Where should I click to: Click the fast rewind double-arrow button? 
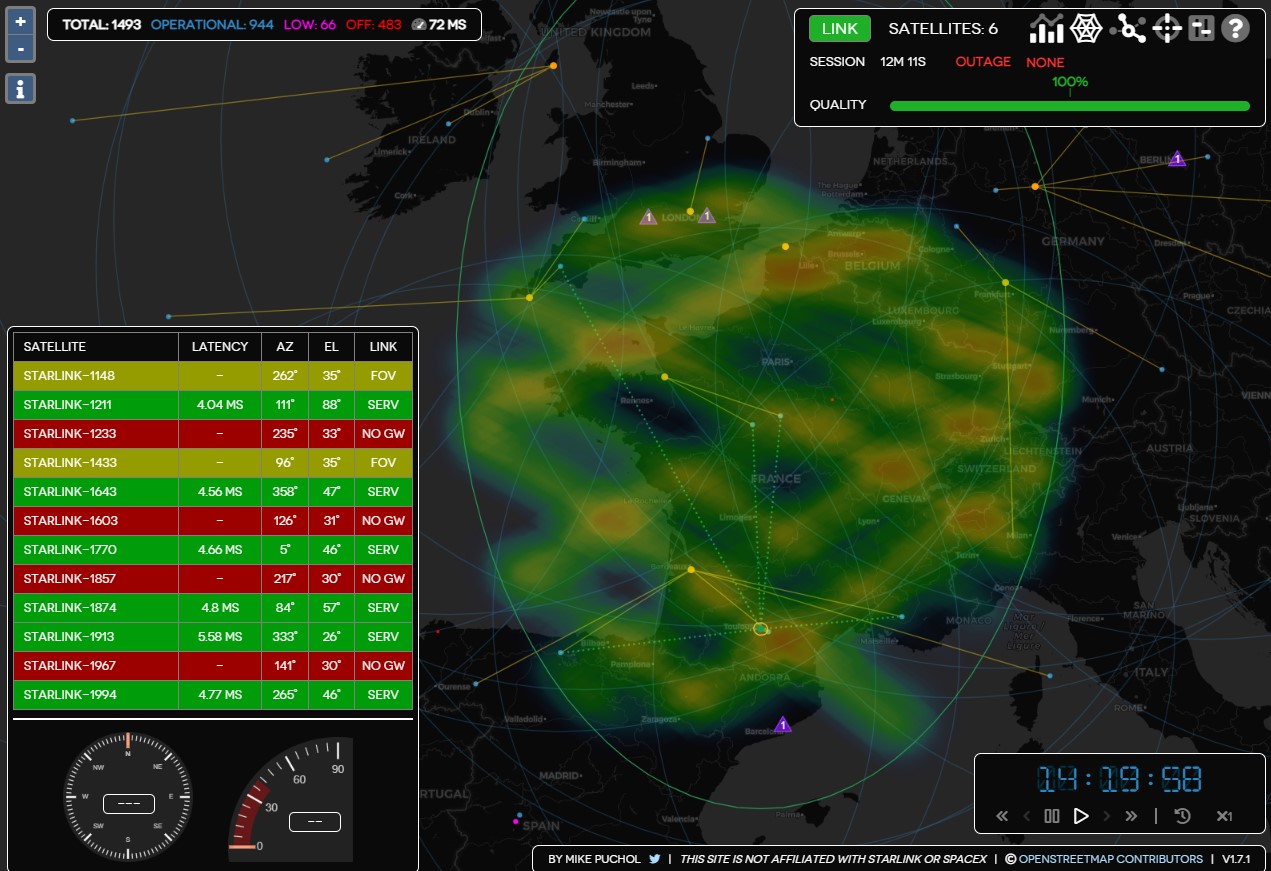tap(1002, 816)
